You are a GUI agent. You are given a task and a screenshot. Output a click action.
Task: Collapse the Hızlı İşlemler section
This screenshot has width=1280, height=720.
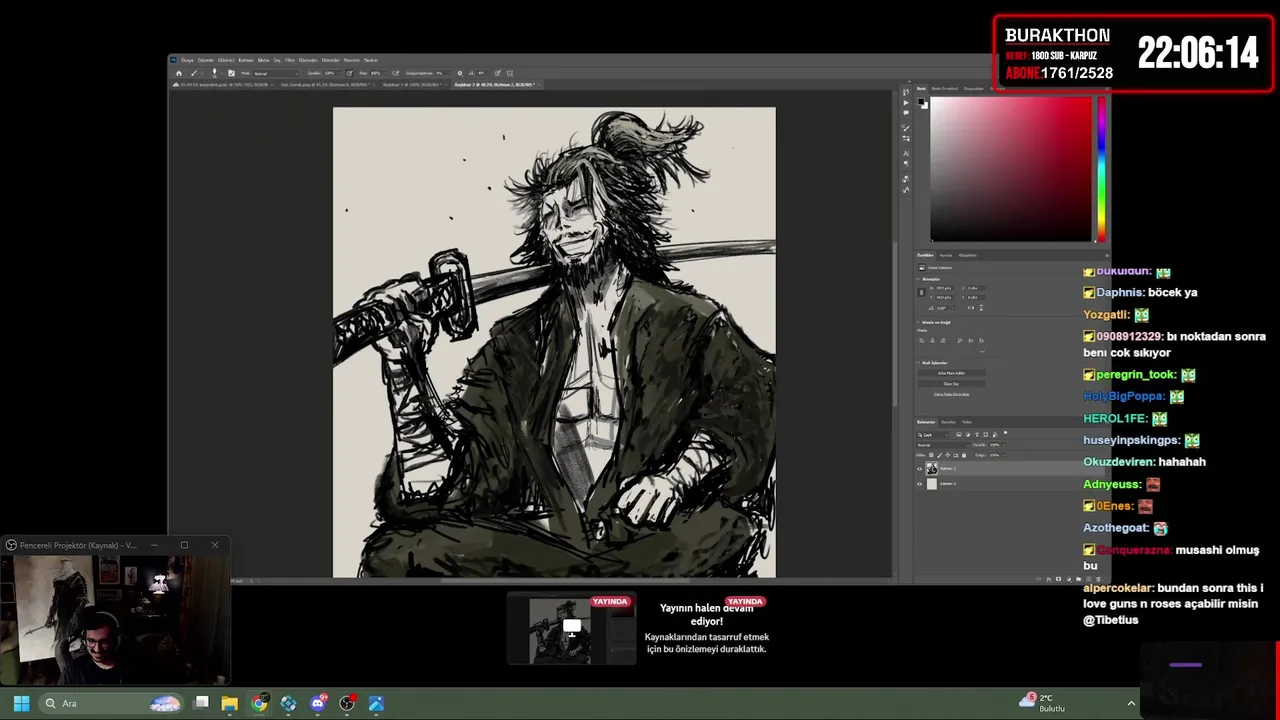point(918,363)
